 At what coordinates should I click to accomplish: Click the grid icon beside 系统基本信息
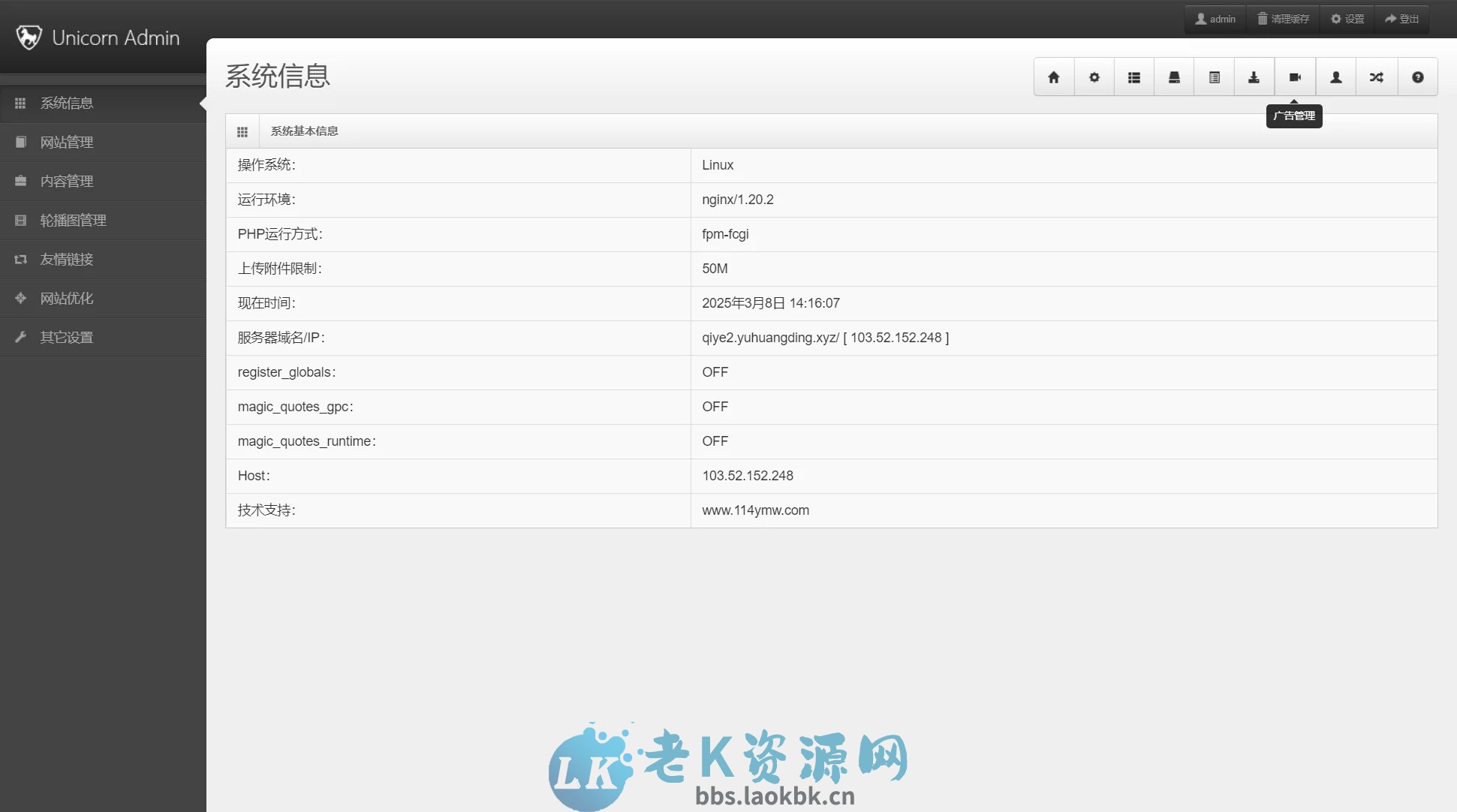pos(242,131)
